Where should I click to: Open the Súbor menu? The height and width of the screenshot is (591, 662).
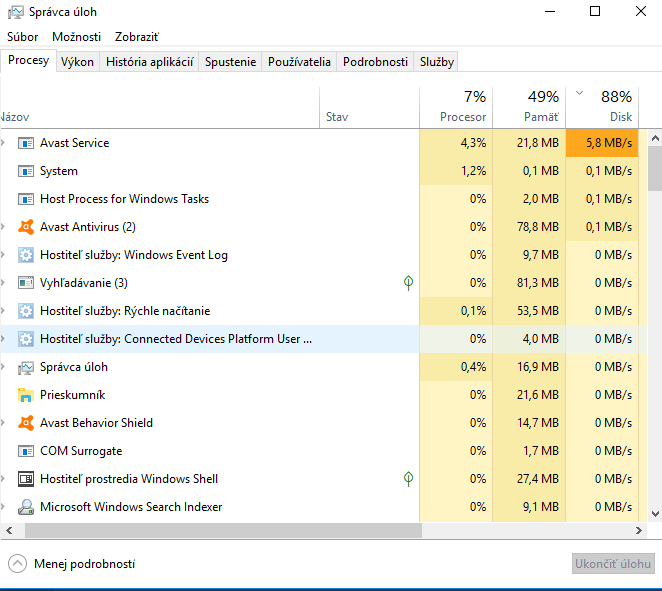(x=22, y=37)
